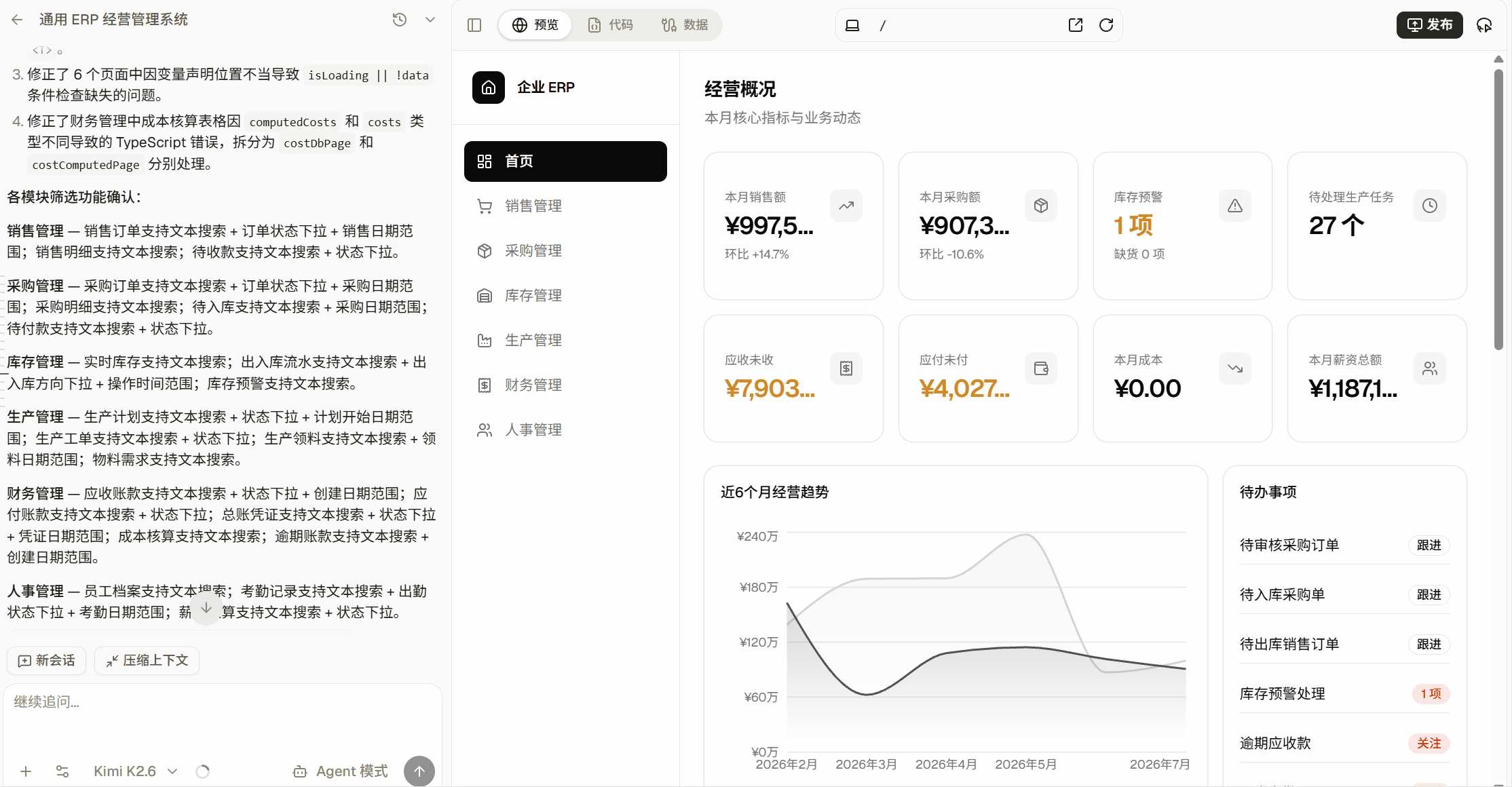
Task: Open the conversation history clock icon
Action: tap(400, 20)
